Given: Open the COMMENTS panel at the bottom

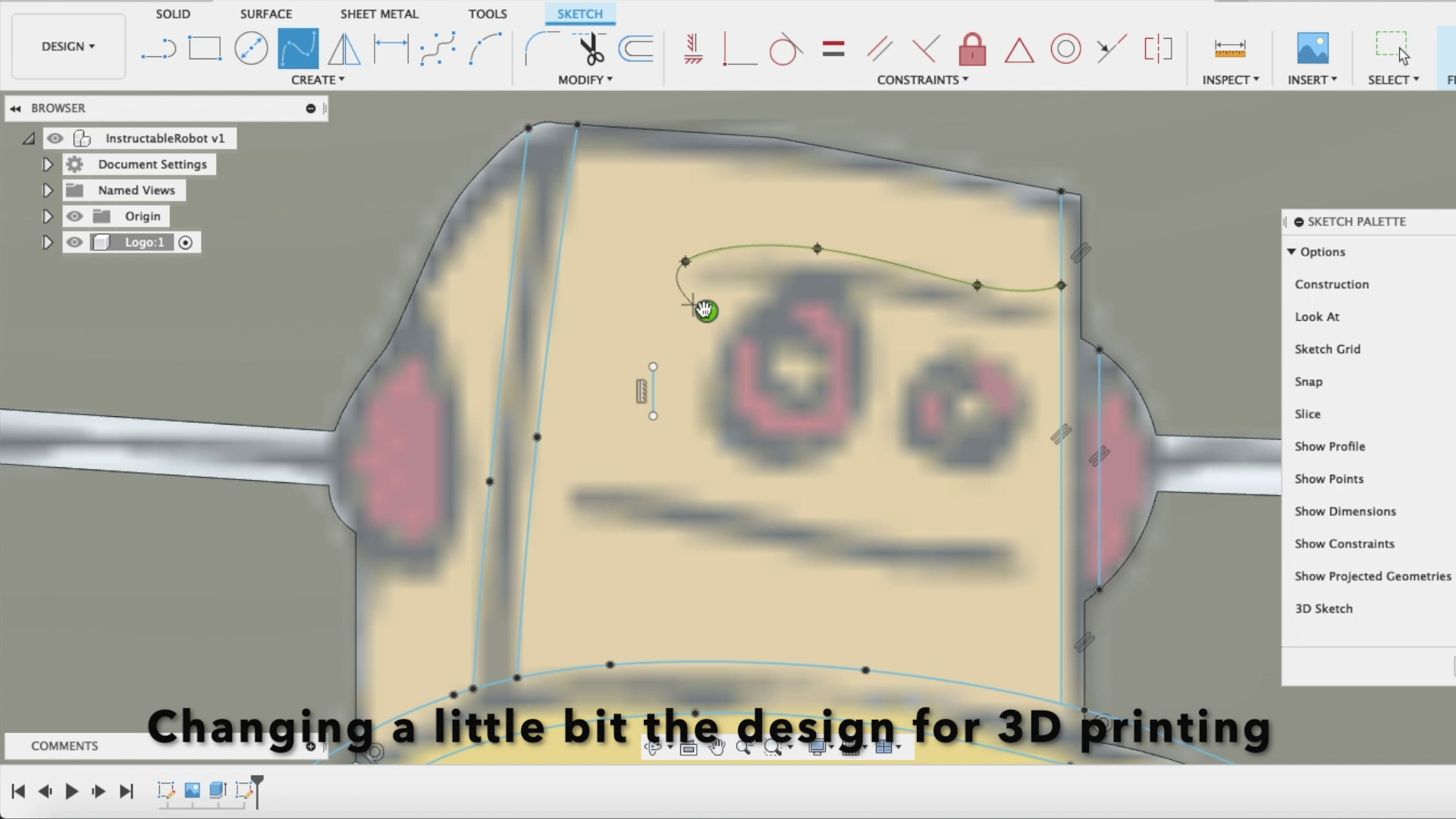Looking at the screenshot, I should pyautogui.click(x=64, y=746).
